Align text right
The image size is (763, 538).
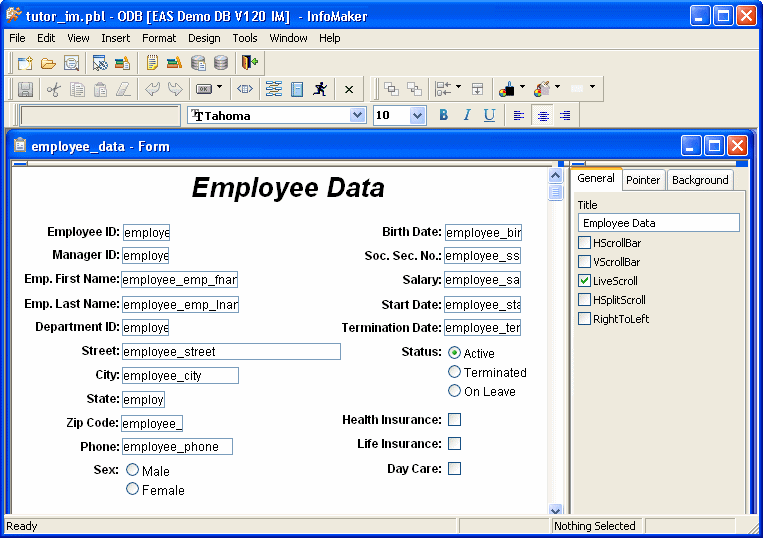click(565, 116)
